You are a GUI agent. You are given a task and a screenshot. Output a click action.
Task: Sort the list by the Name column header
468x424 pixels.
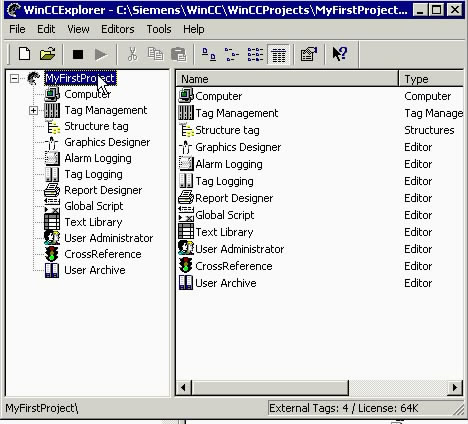pyautogui.click(x=287, y=79)
